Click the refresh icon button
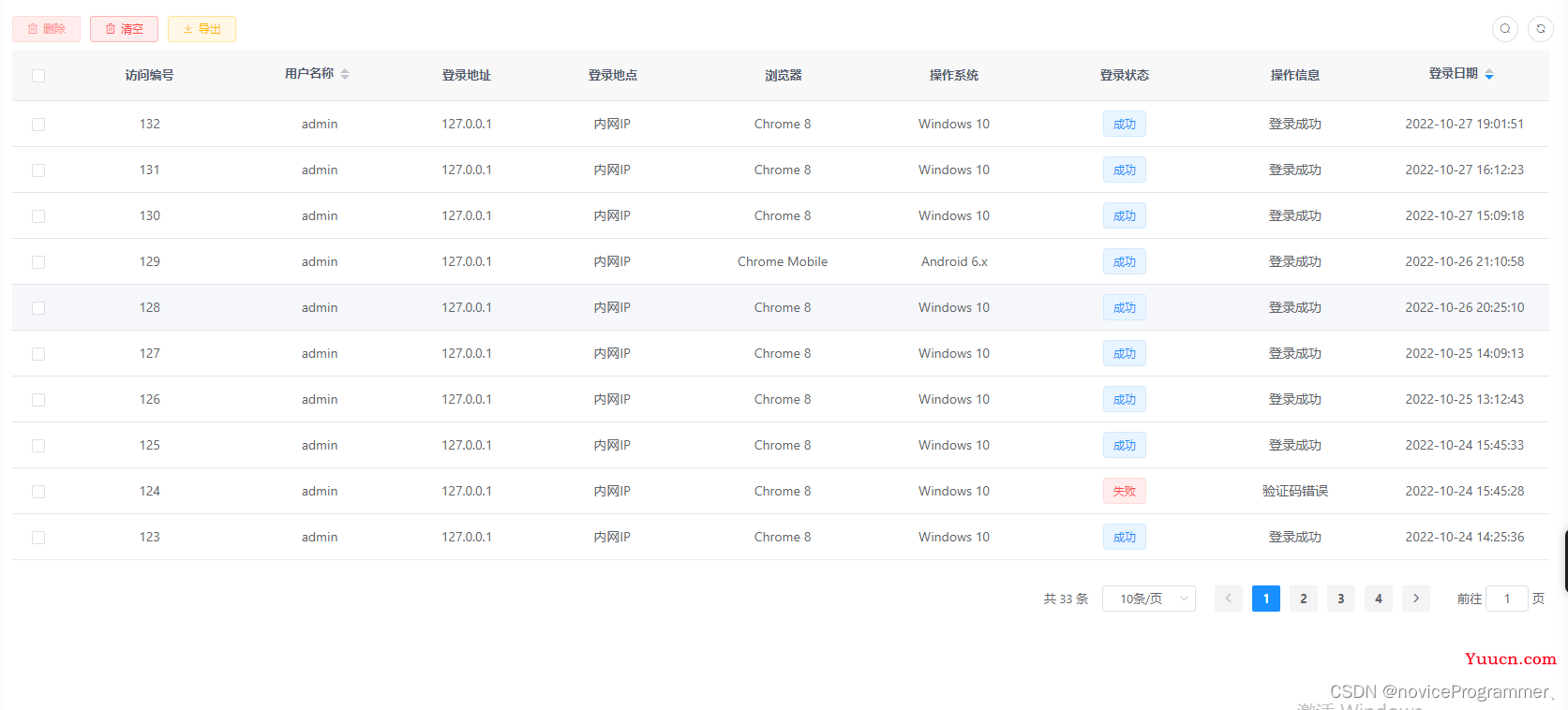Image resolution: width=1568 pixels, height=710 pixels. coord(1541,29)
